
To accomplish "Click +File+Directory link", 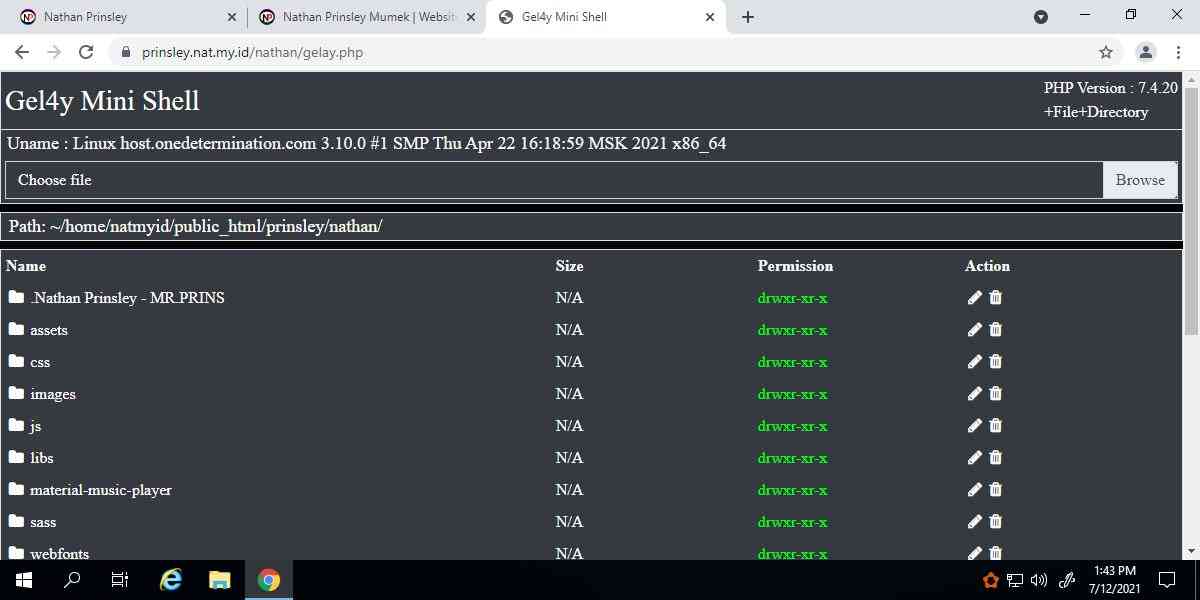I will (1096, 112).
